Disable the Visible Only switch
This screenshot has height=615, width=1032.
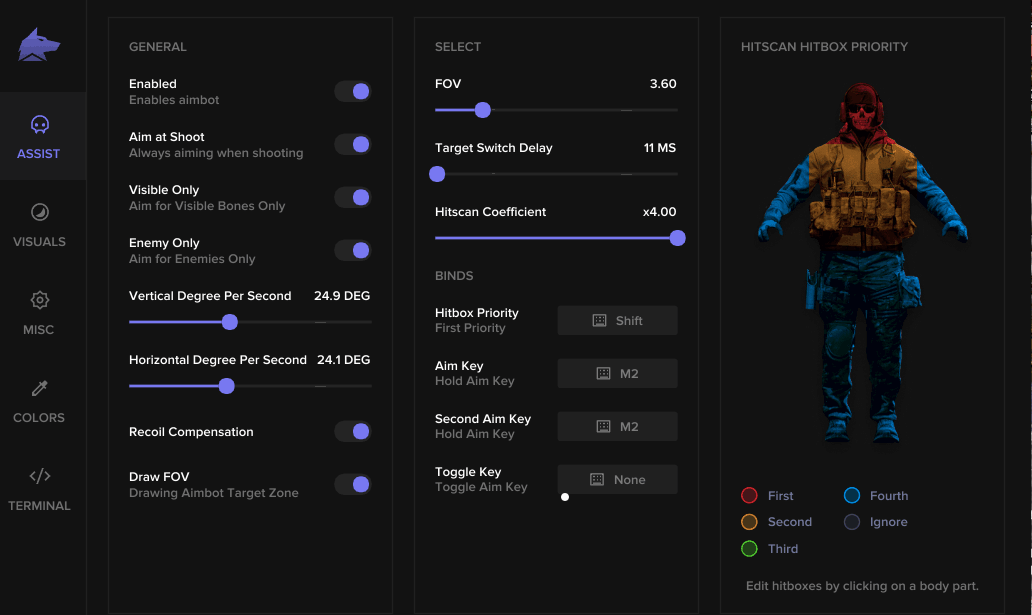(x=353, y=198)
